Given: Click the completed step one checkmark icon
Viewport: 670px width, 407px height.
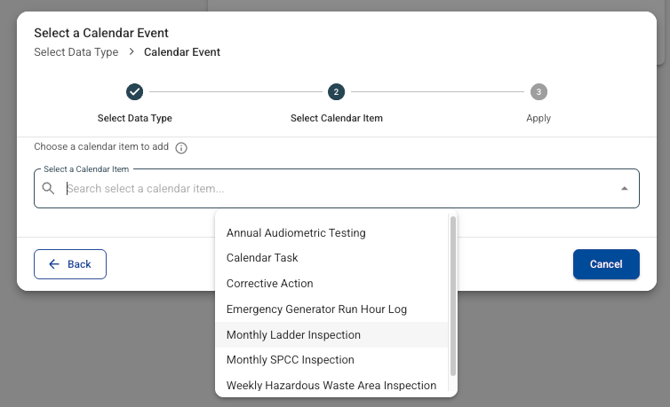Looking at the screenshot, I should pyautogui.click(x=135, y=92).
